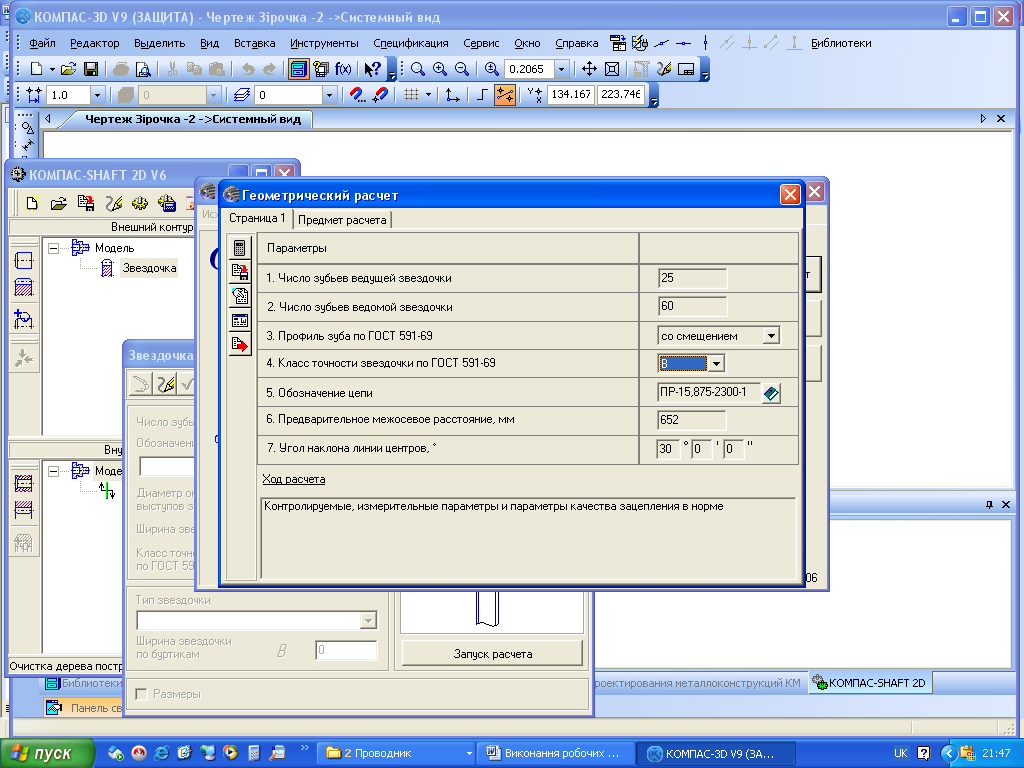The width and height of the screenshot is (1024, 768).
Task: Toggle the grid display button
Action: 411,95
